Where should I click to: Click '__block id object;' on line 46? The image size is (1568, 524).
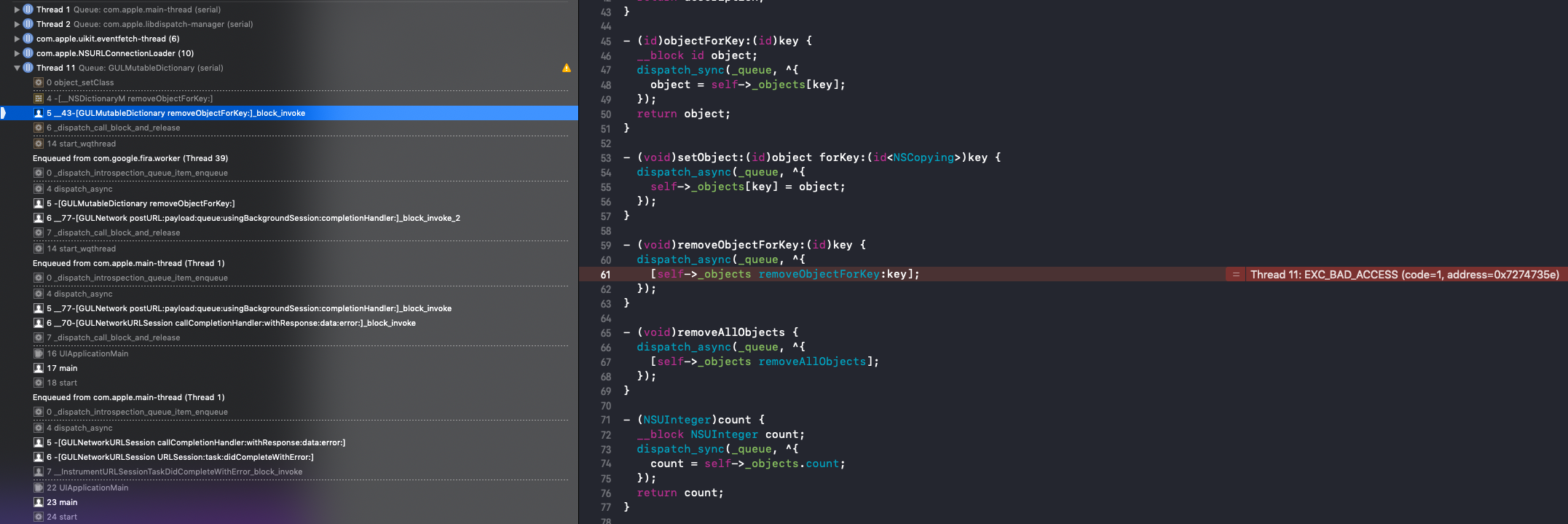tap(697, 55)
